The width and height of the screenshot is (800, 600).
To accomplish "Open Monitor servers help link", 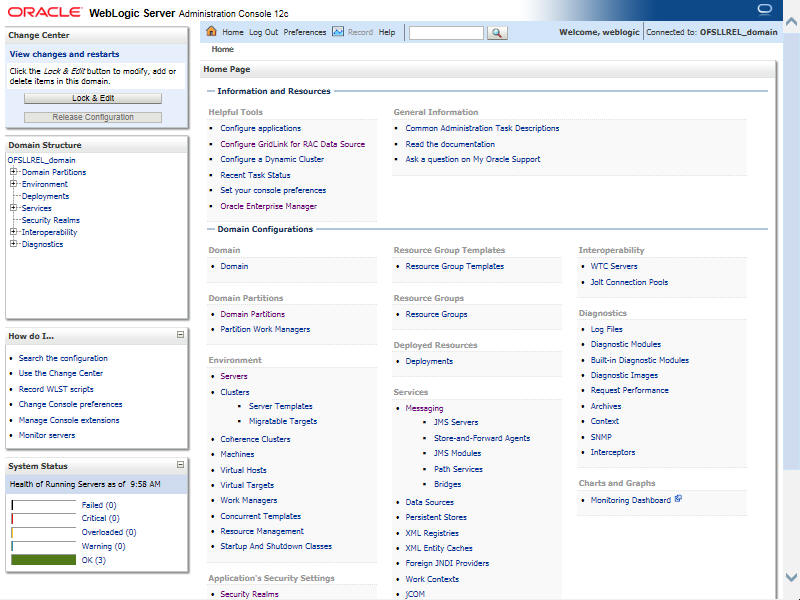I will point(47,435).
